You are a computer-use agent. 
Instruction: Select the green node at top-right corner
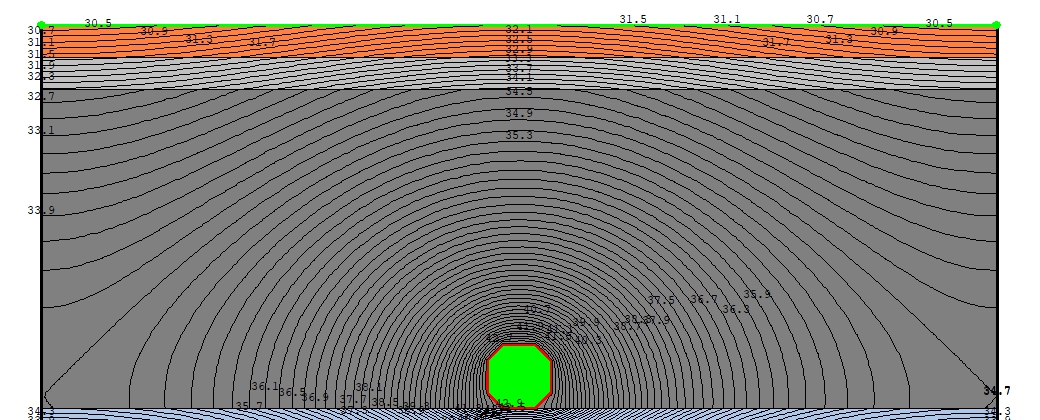[x=997, y=25]
